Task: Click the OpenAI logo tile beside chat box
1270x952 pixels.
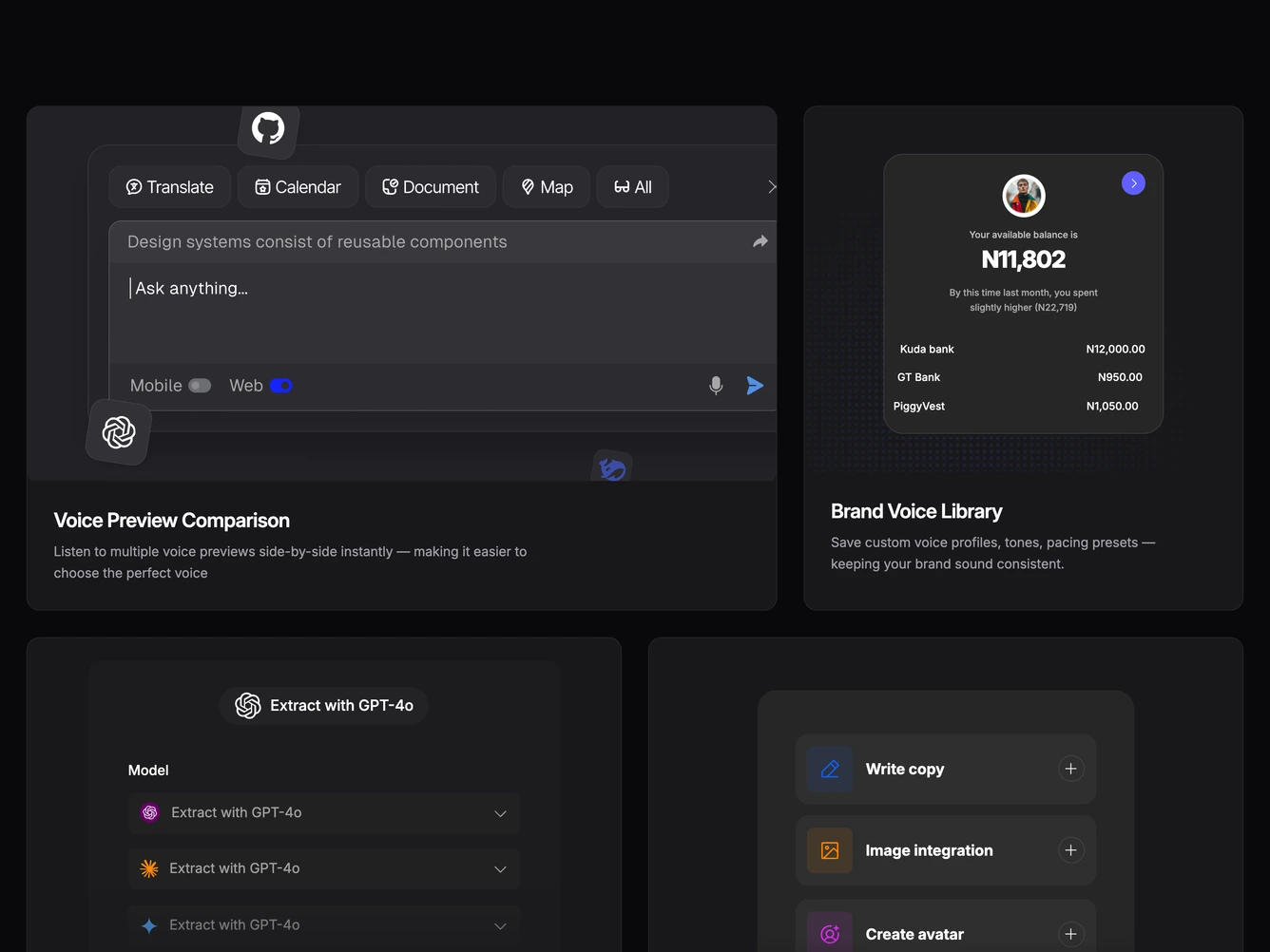Action: [119, 432]
